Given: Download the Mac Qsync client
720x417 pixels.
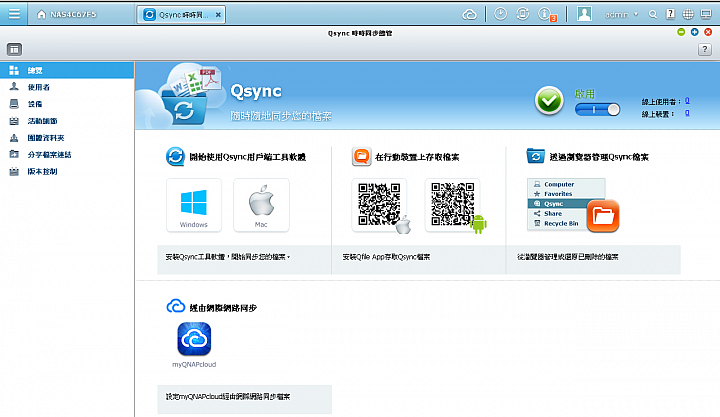Looking at the screenshot, I should 261,205.
